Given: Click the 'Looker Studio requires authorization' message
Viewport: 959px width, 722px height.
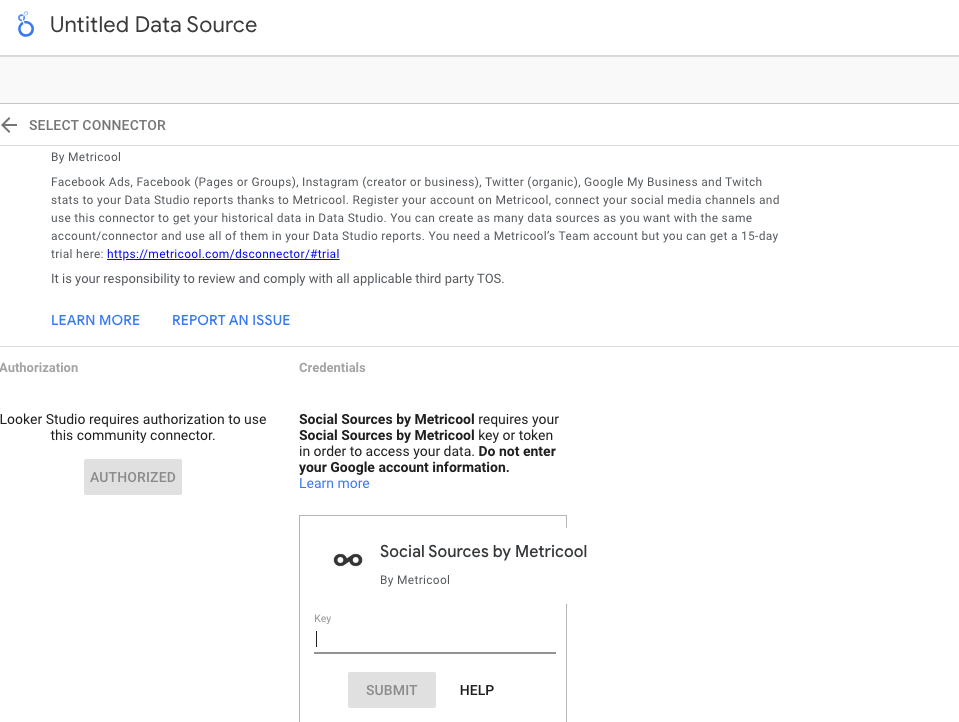Looking at the screenshot, I should [133, 427].
